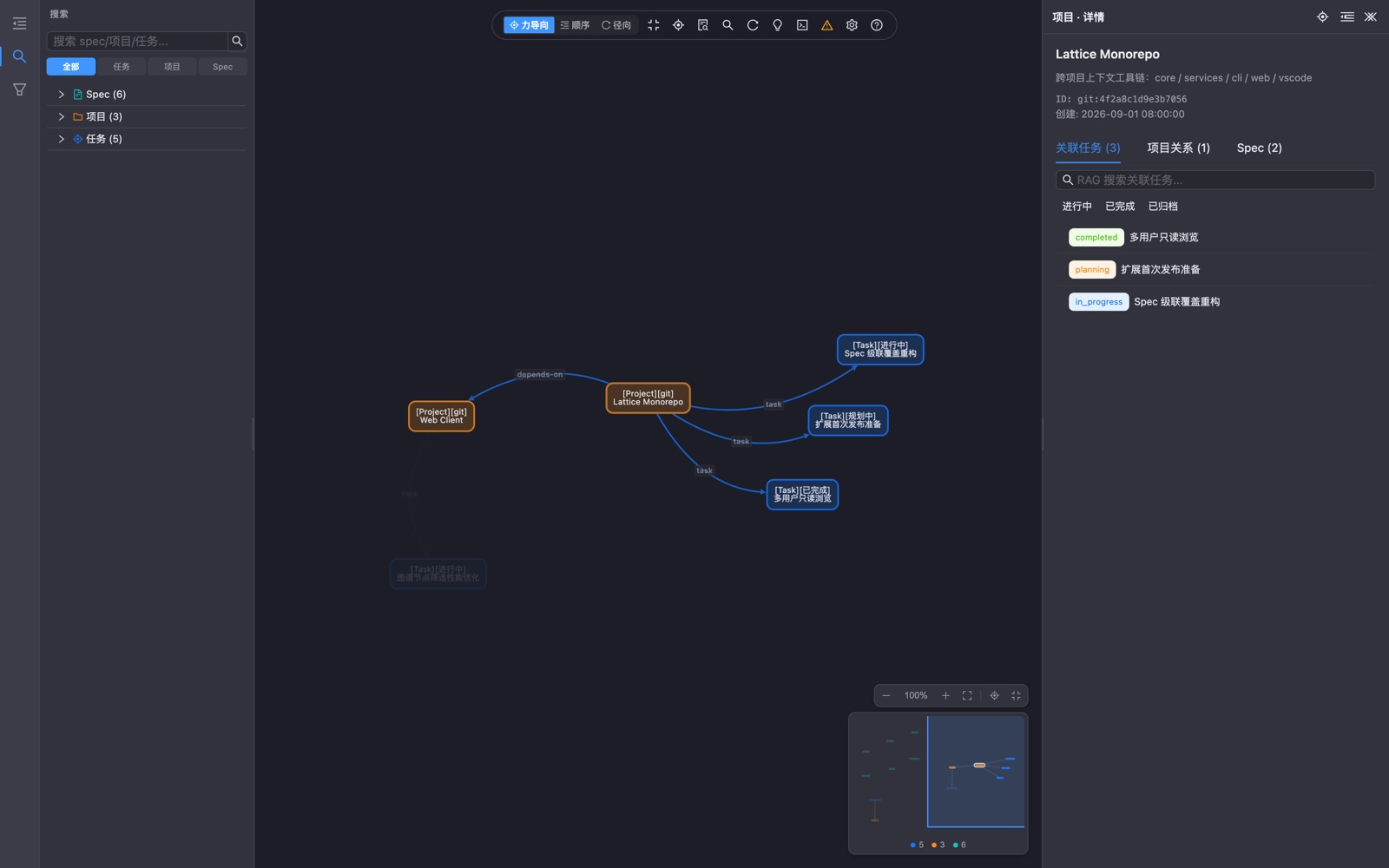
Task: Filter tasks by 进行中 status
Action: tap(1076, 207)
